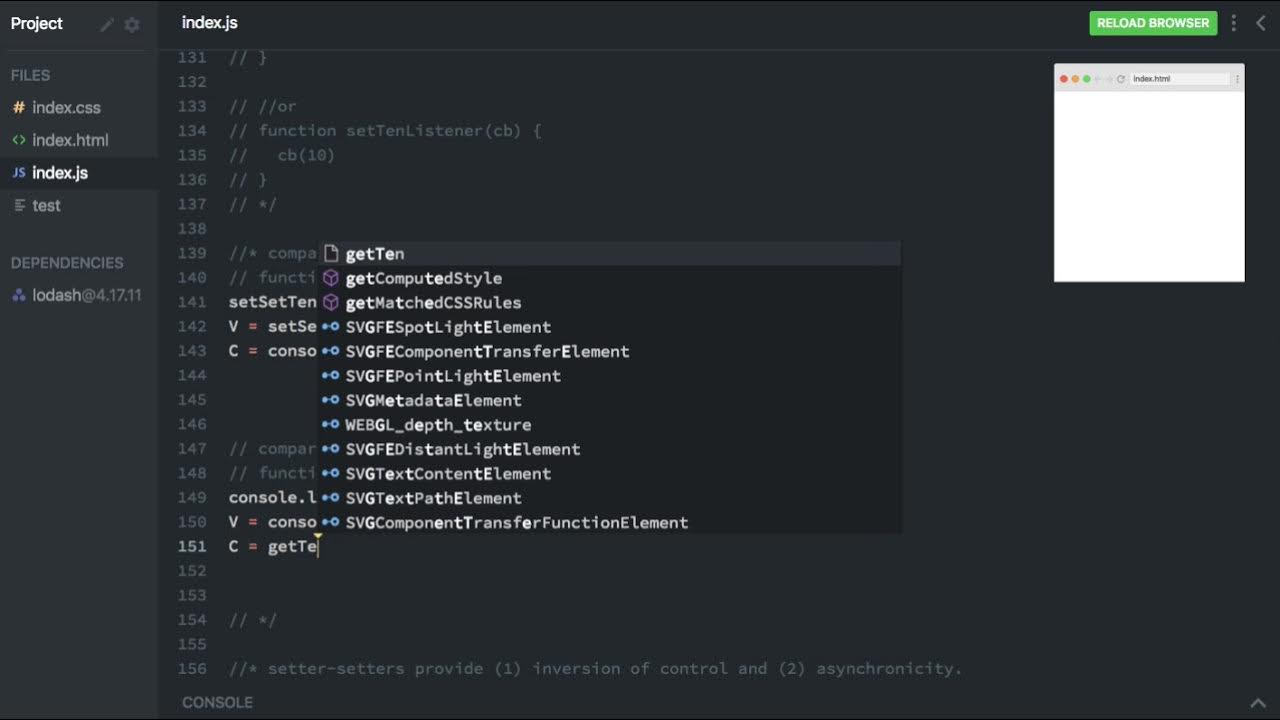Viewport: 1280px width, 720px height.
Task: Click the JS file icon for index.js
Action: point(19,173)
